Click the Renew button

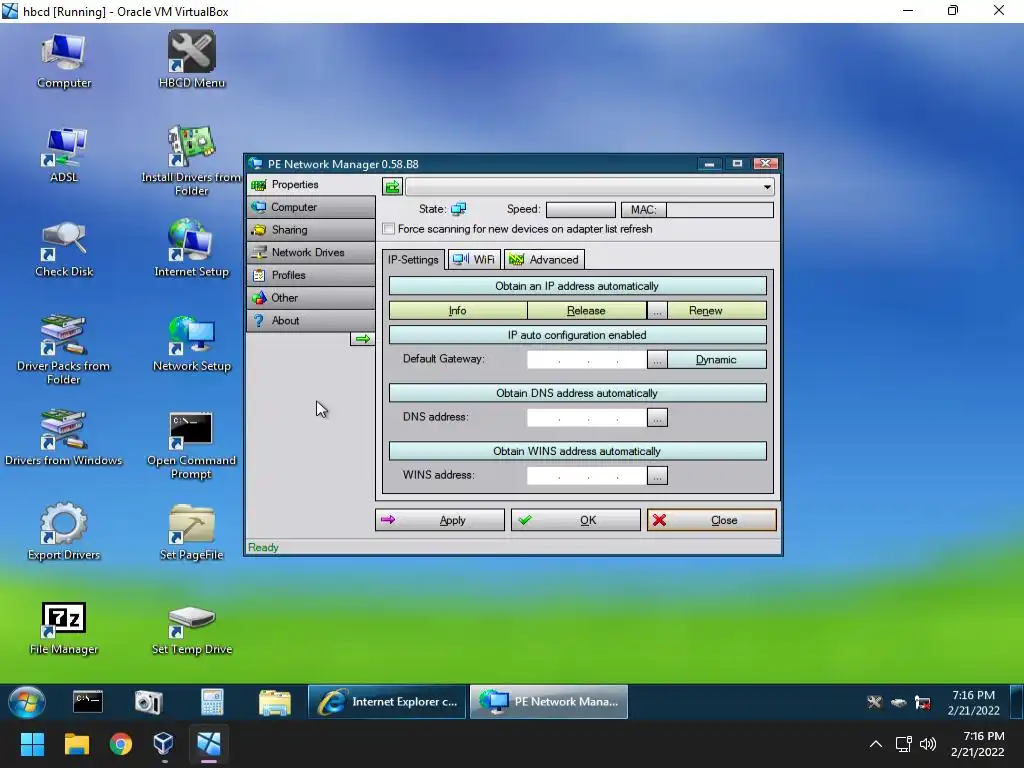[x=717, y=311]
